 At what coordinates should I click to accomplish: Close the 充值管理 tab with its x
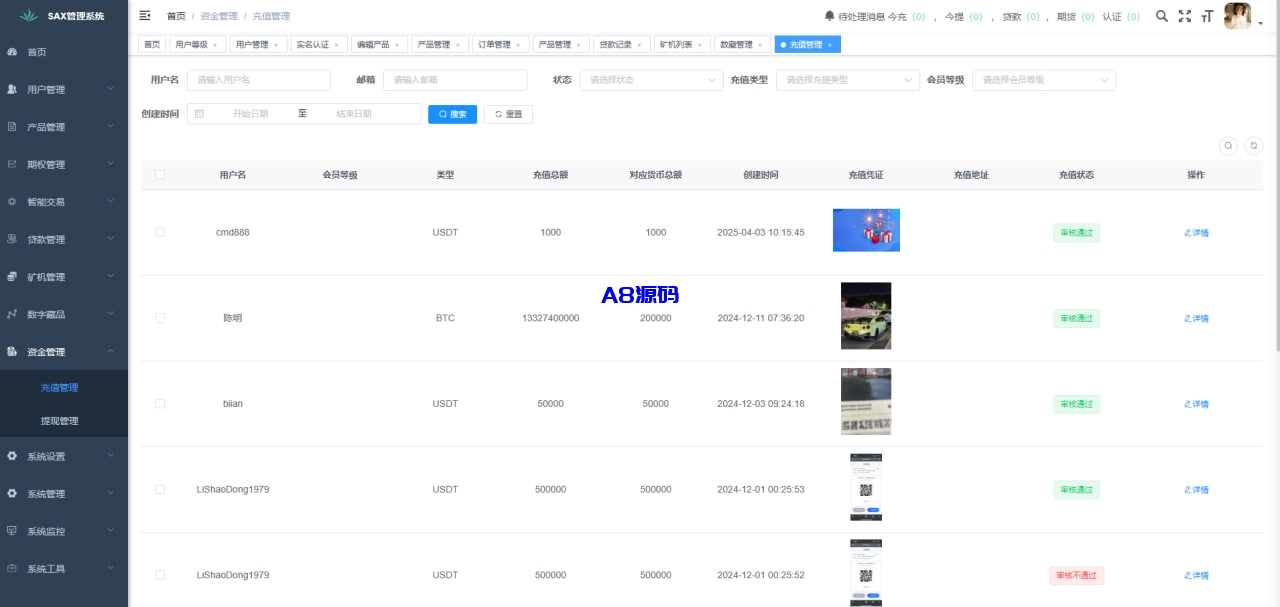pyautogui.click(x=829, y=45)
